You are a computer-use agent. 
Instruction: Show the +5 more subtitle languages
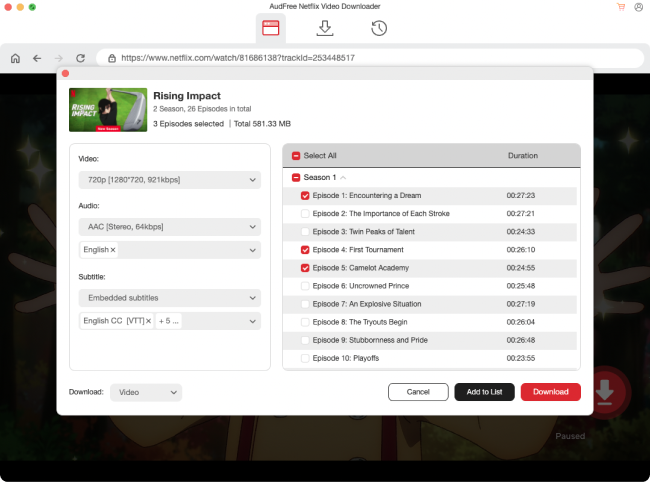pyautogui.click(x=168, y=321)
